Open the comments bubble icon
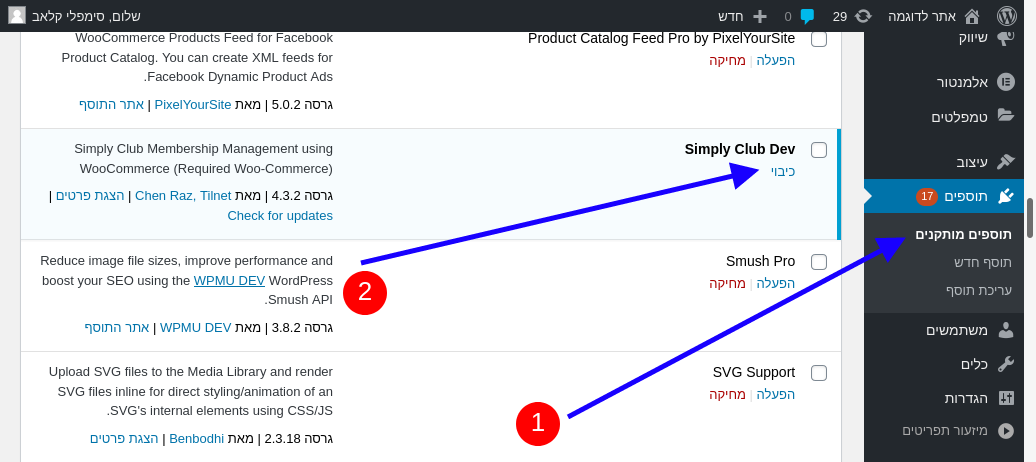This screenshot has height=462, width=1036. [x=807, y=16]
